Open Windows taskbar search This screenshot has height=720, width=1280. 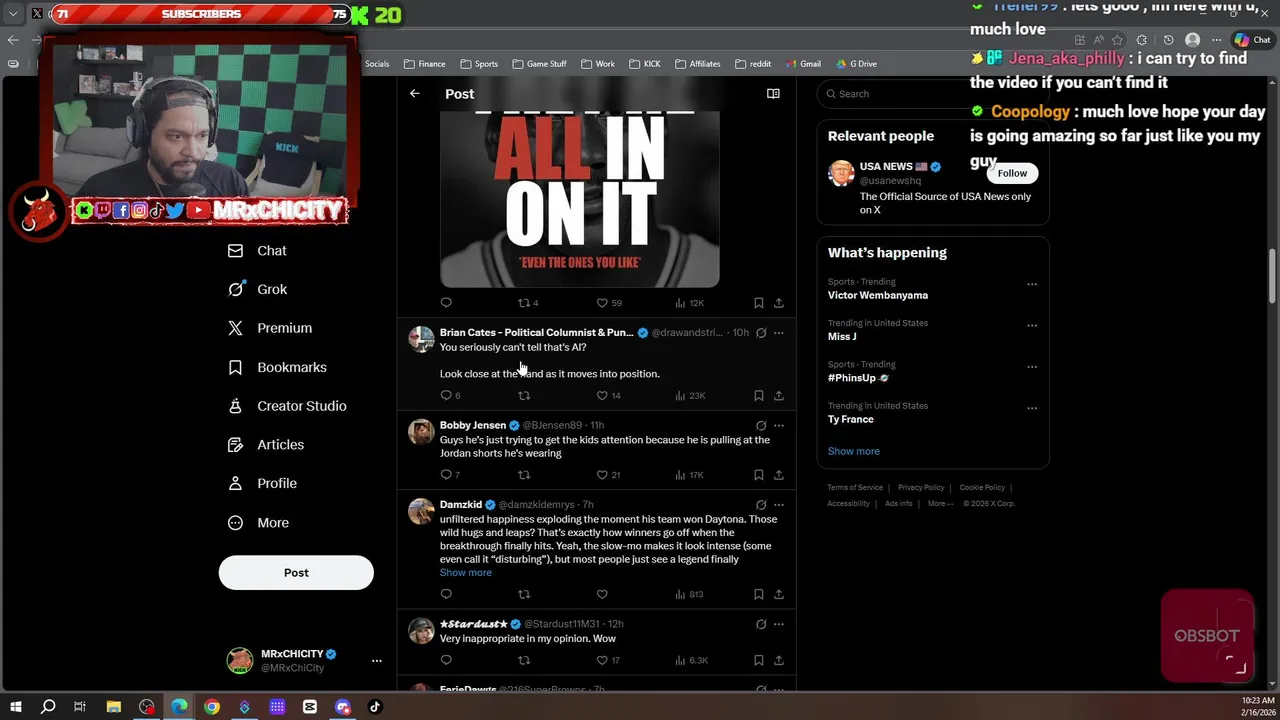[48, 707]
